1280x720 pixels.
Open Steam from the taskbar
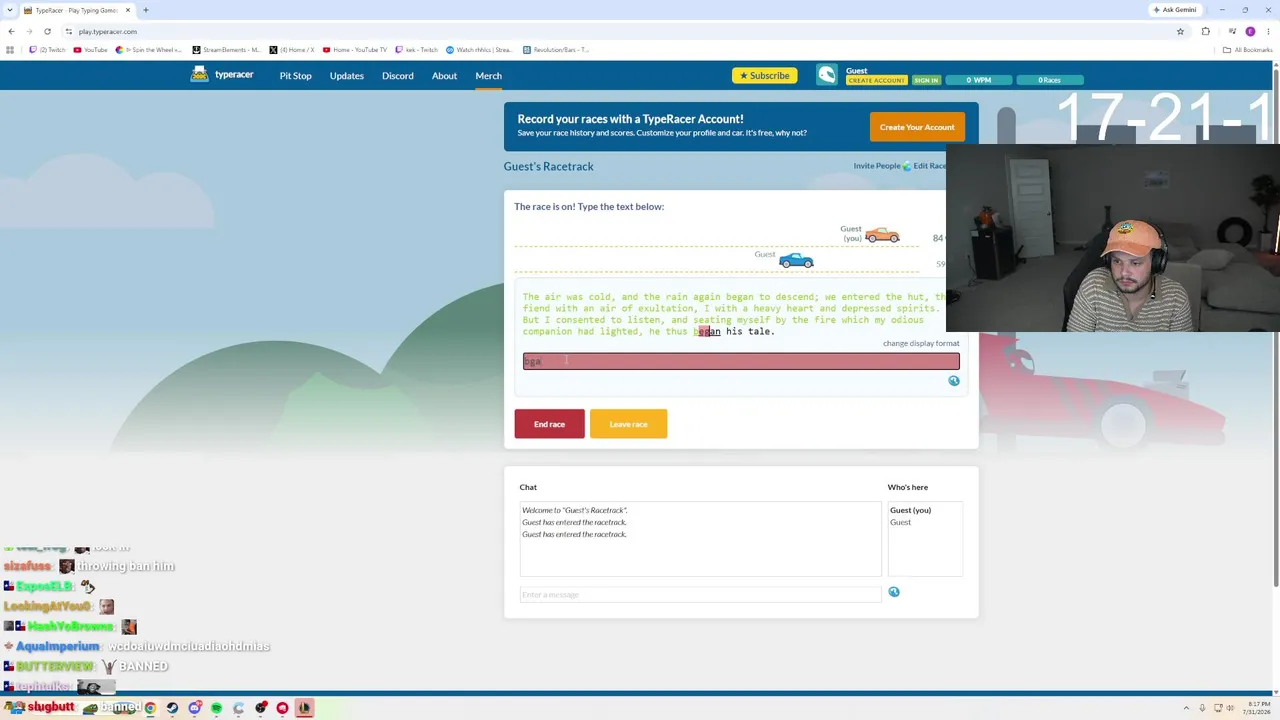pos(172,708)
